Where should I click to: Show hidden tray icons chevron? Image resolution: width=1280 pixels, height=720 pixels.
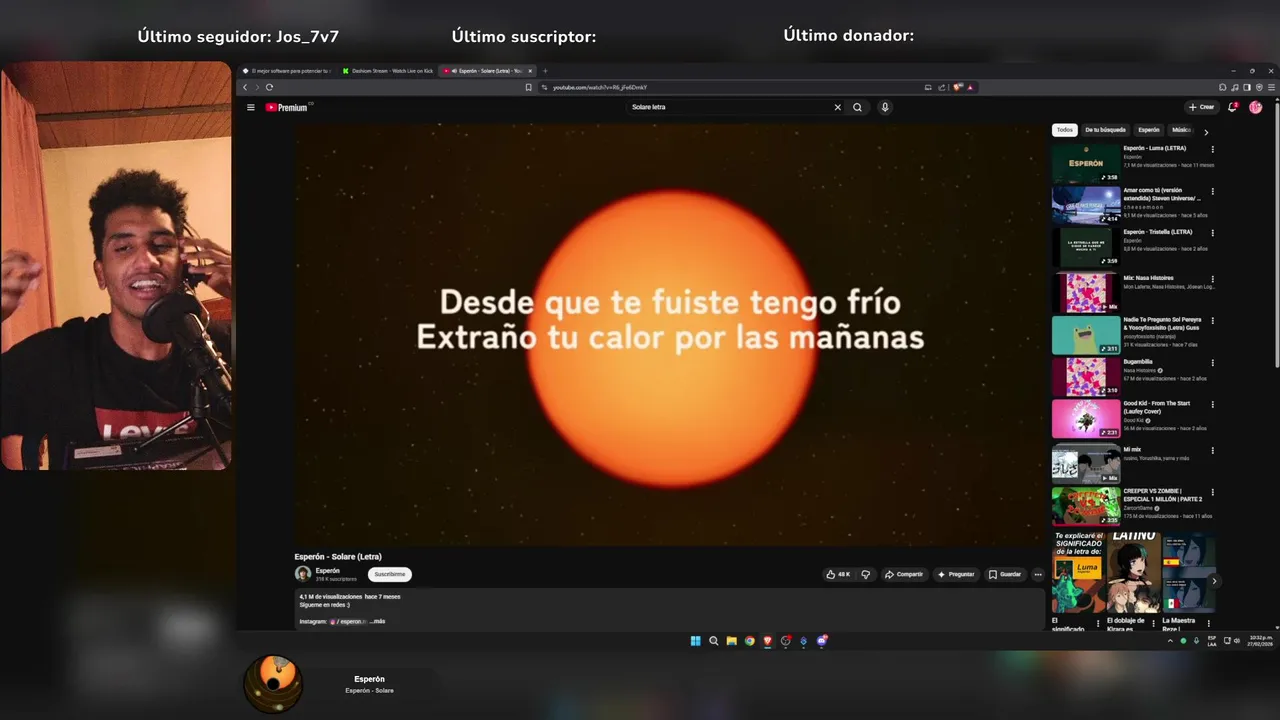(1170, 641)
